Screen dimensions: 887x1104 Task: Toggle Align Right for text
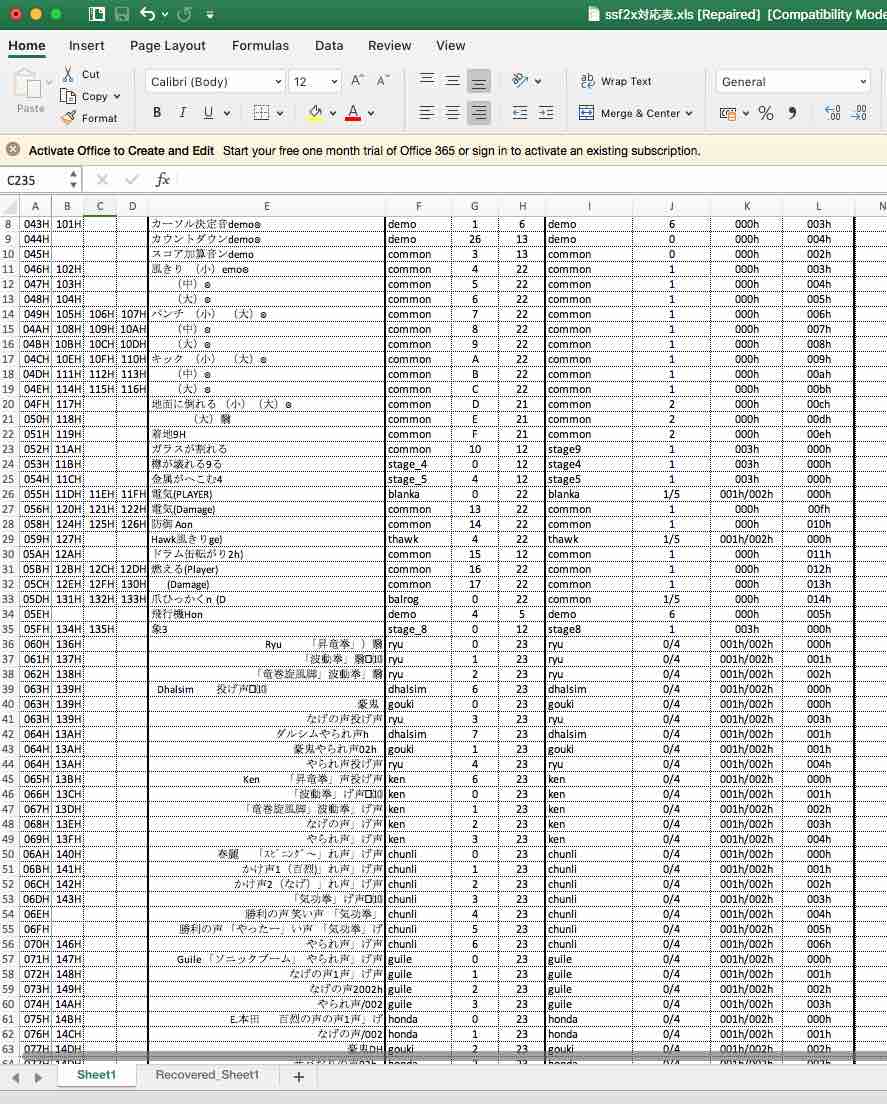click(x=479, y=113)
